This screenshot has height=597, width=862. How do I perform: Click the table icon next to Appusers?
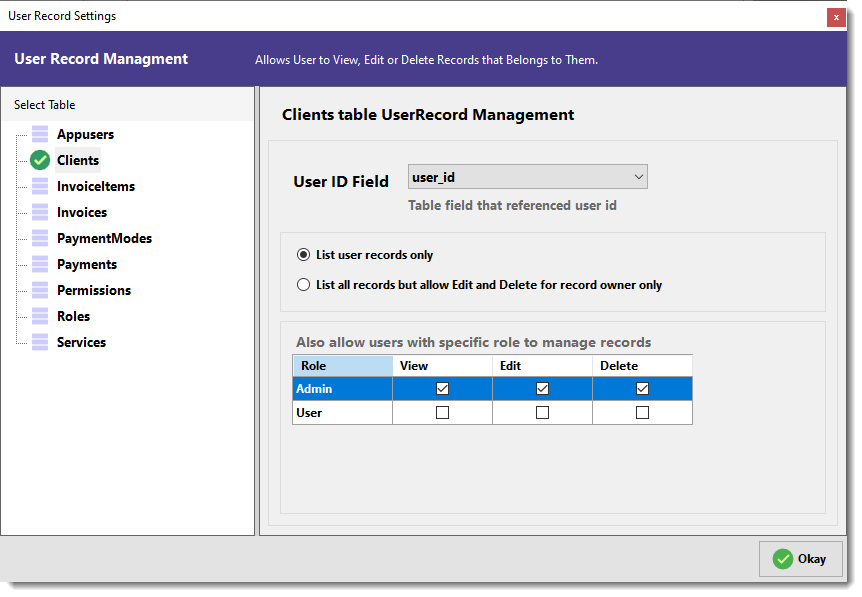click(40, 134)
